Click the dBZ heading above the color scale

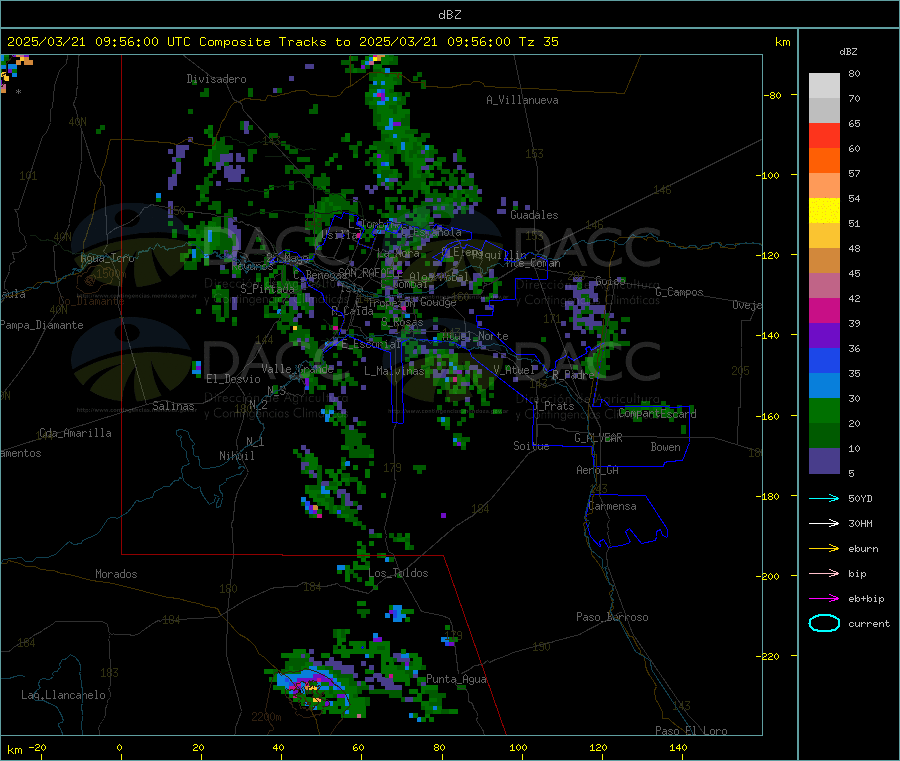point(848,52)
